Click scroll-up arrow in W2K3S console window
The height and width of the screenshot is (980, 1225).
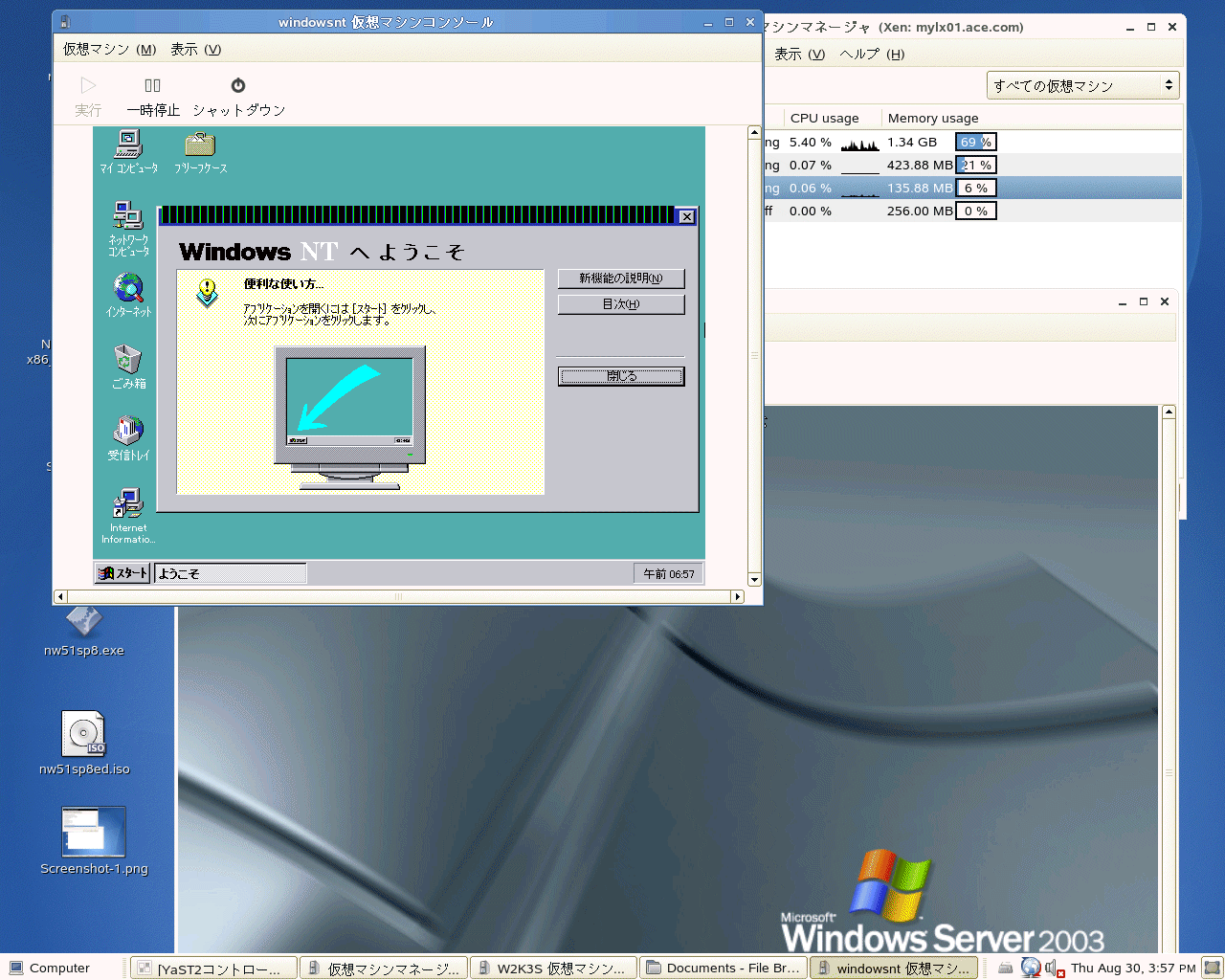point(1169,412)
